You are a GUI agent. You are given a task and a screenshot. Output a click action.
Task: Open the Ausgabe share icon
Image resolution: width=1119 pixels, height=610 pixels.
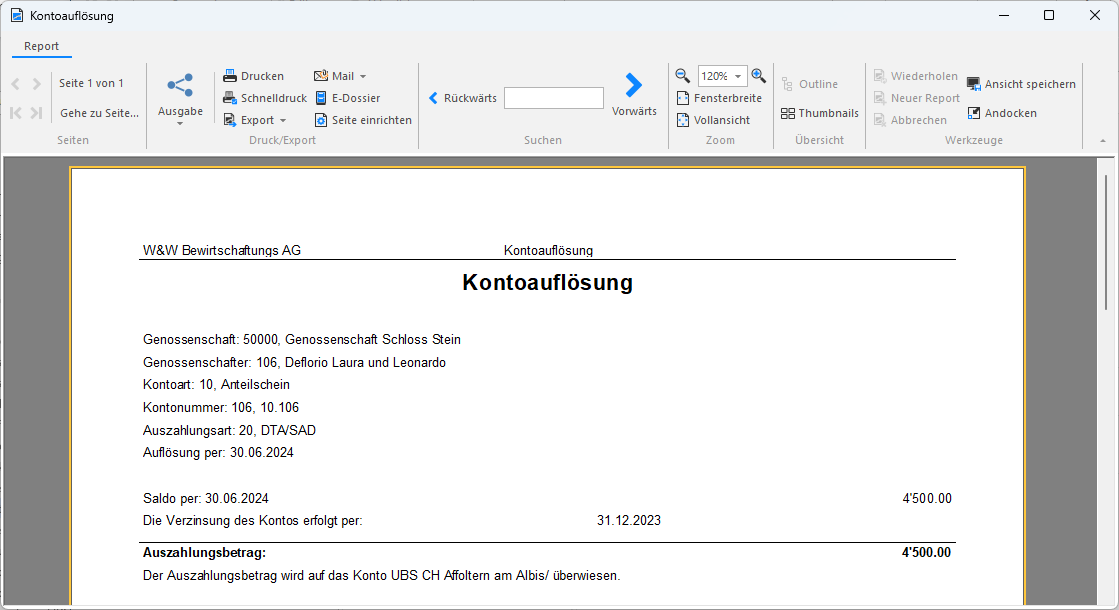(180, 85)
